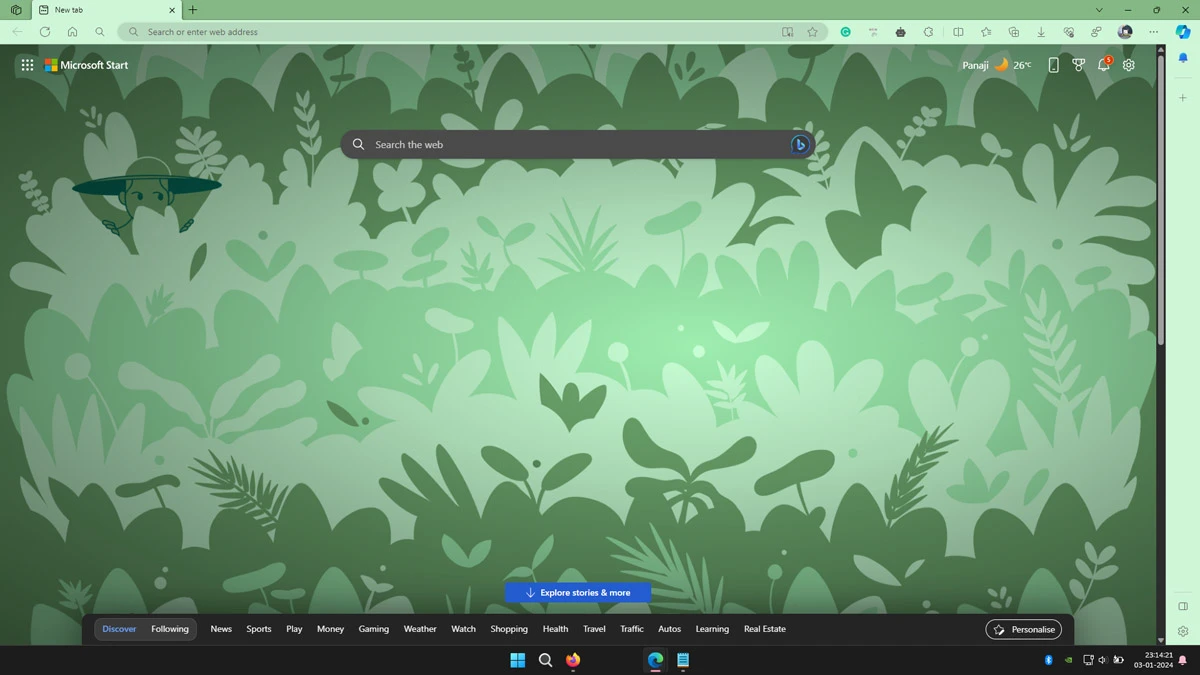1200x675 pixels.
Task: Select the Shopping feed tab
Action: coord(509,629)
